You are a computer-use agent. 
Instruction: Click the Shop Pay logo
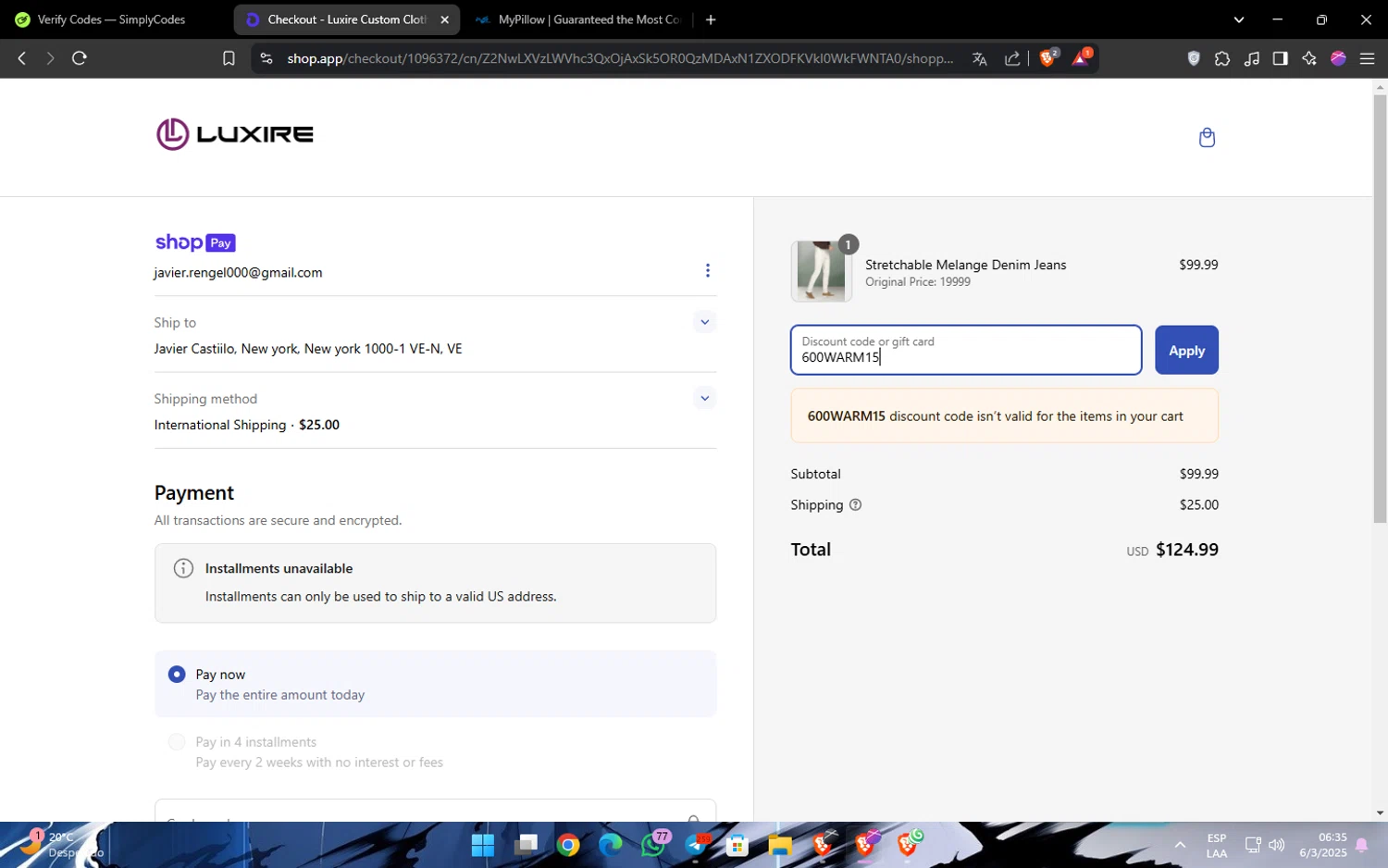click(x=195, y=242)
